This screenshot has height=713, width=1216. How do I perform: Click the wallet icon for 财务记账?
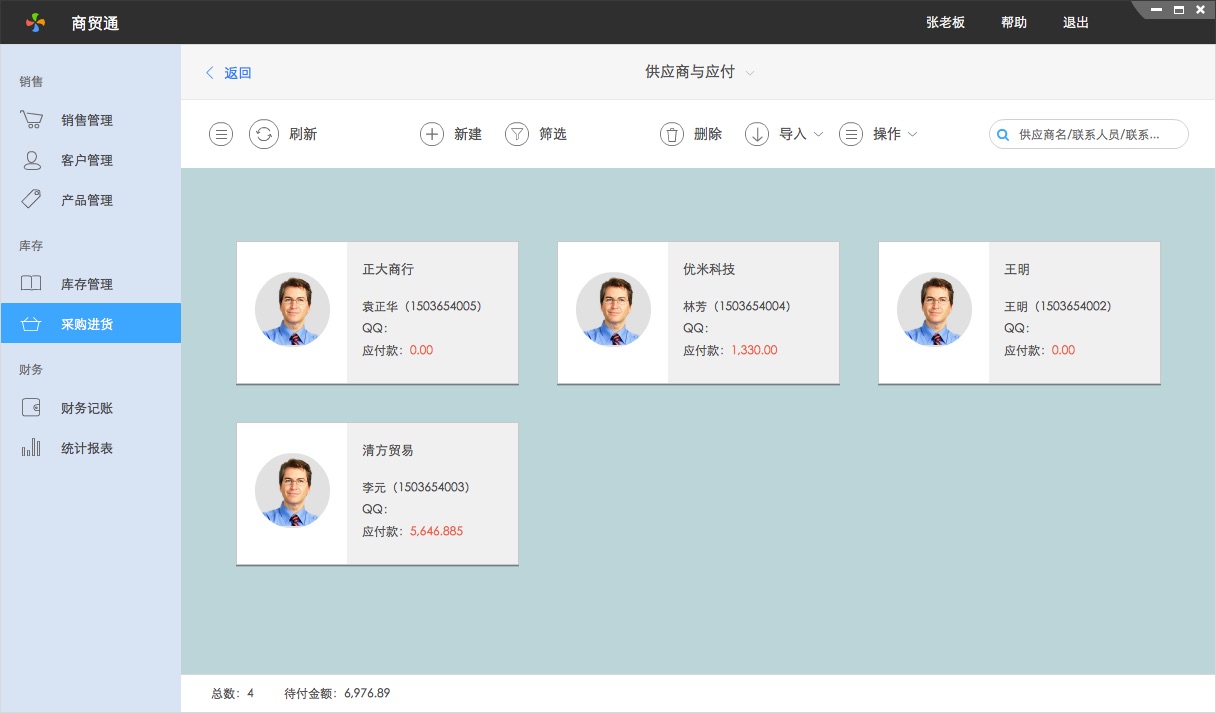[31, 408]
